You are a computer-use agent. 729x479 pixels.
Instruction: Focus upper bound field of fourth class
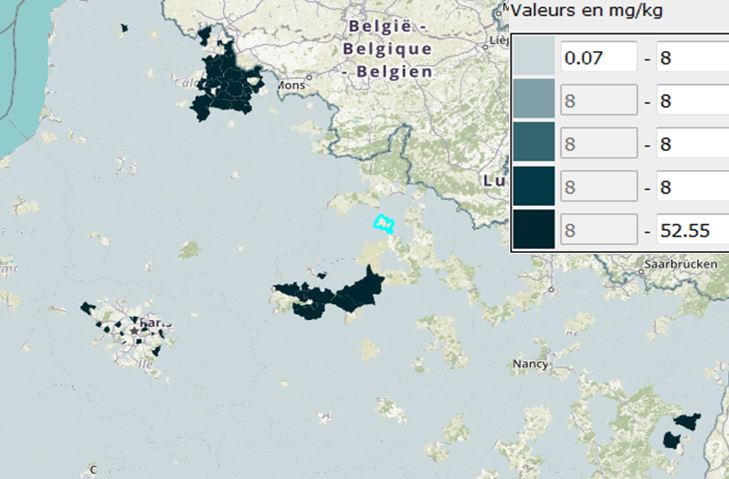pos(691,187)
